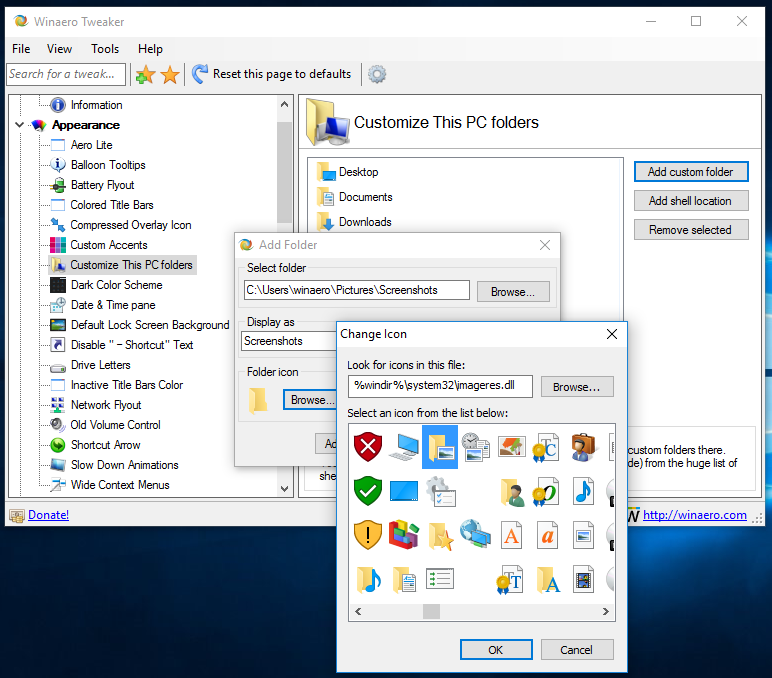Click the add to favorites star-plus icon
The image size is (772, 678).
(x=145, y=75)
